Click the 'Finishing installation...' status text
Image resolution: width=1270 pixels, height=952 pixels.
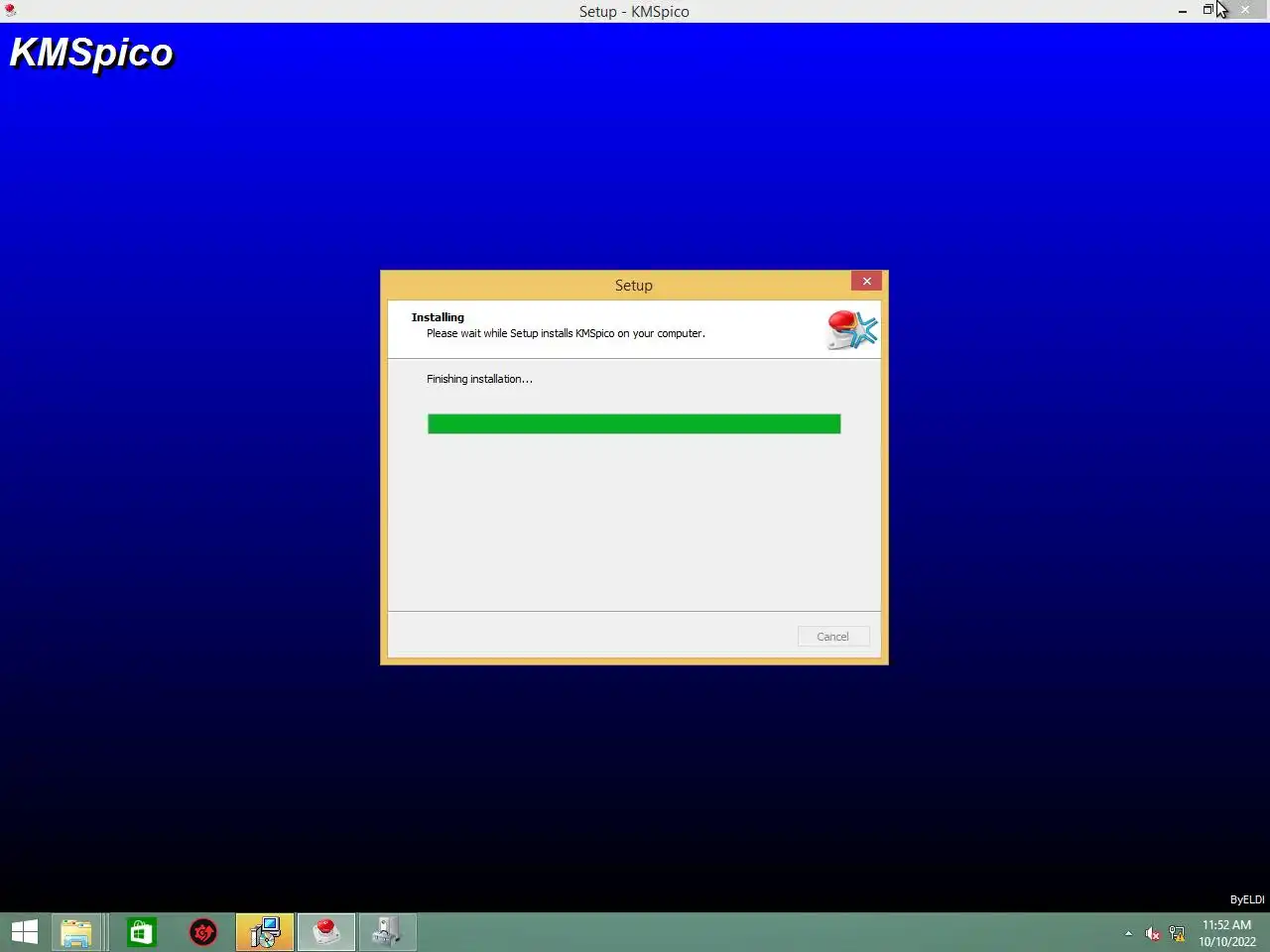[x=479, y=379]
